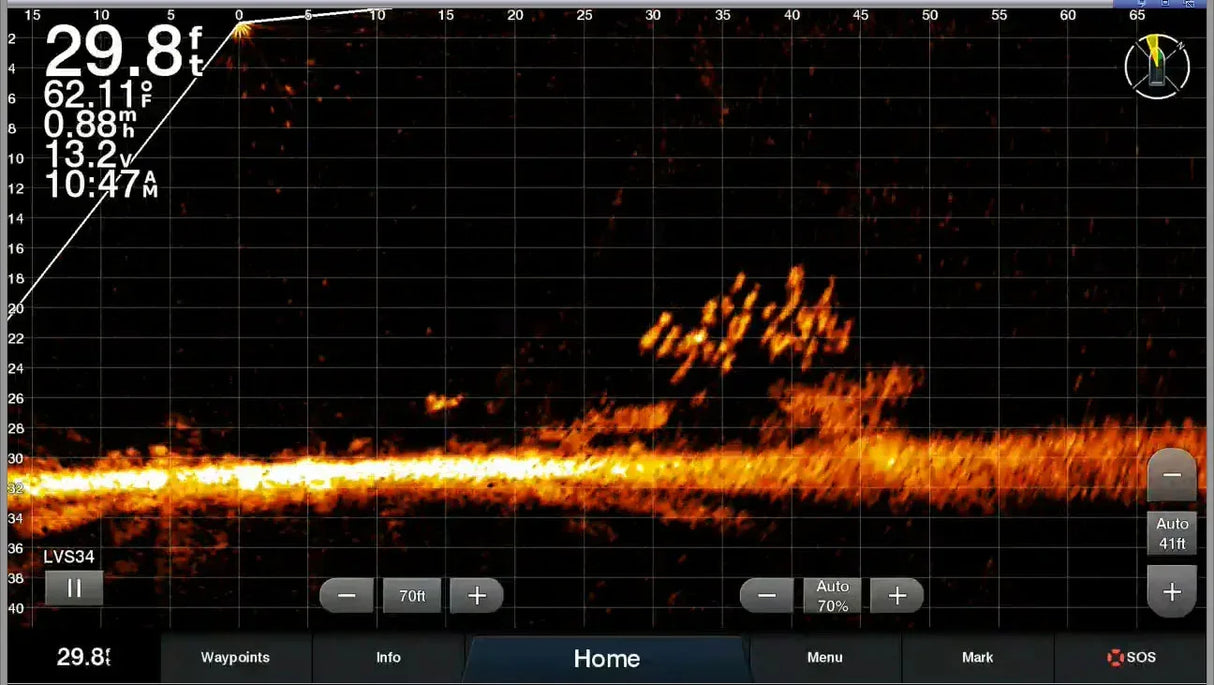Screen dimensions: 1214x685
Task: Tap the gain percentage slider control
Action: [x=832, y=595]
